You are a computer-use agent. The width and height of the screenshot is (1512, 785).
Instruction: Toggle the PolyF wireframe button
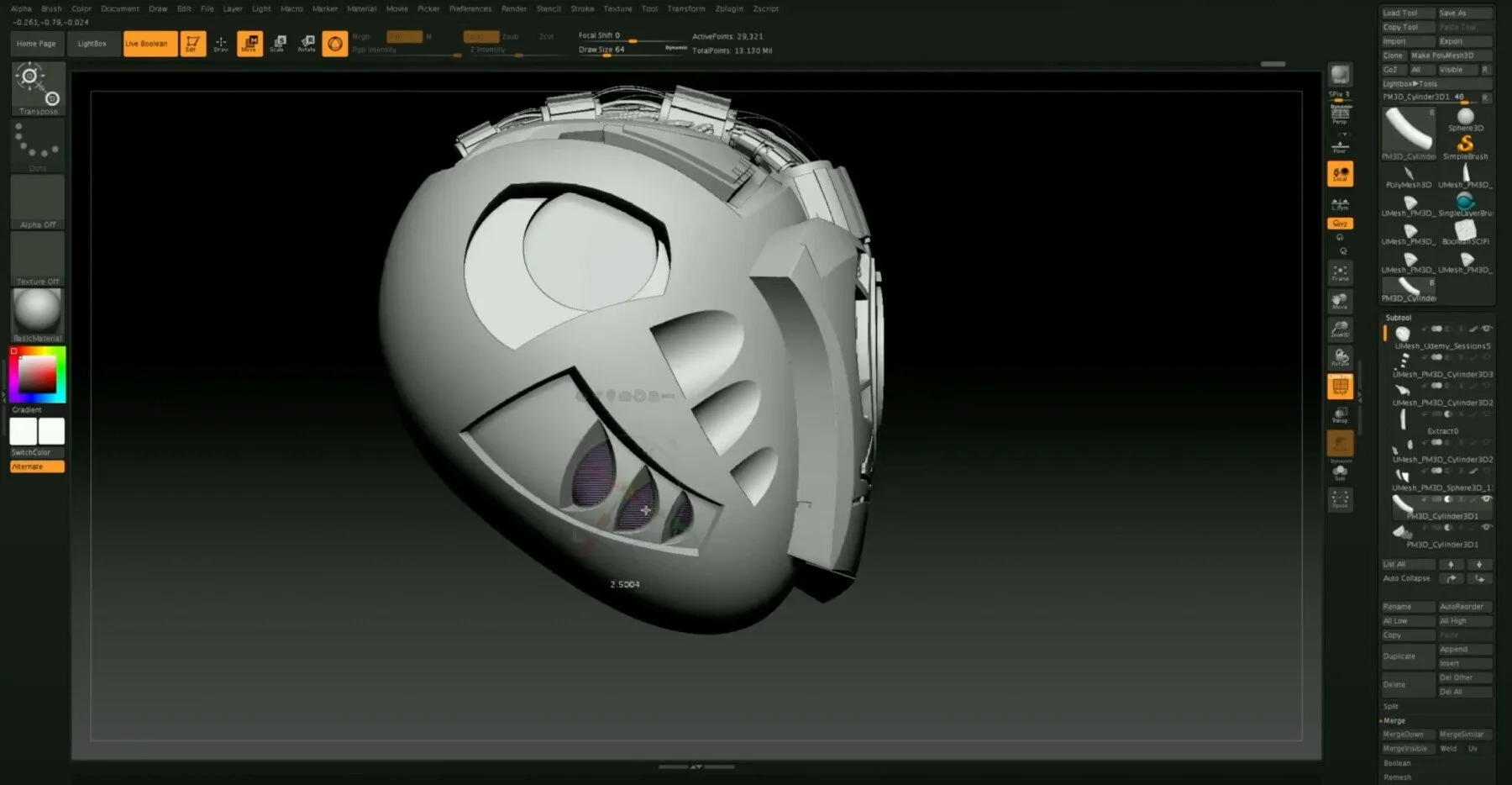point(1340,387)
